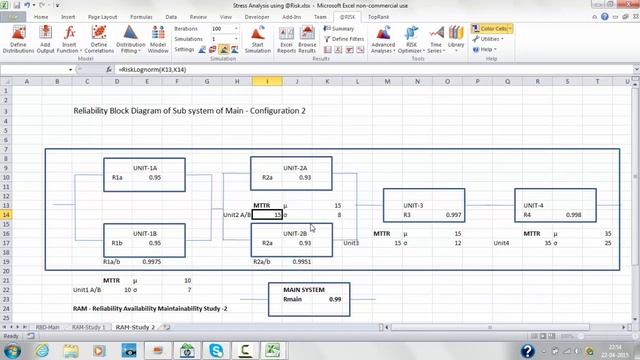
Task: Switch to Page Layout tab
Action: [x=102, y=17]
